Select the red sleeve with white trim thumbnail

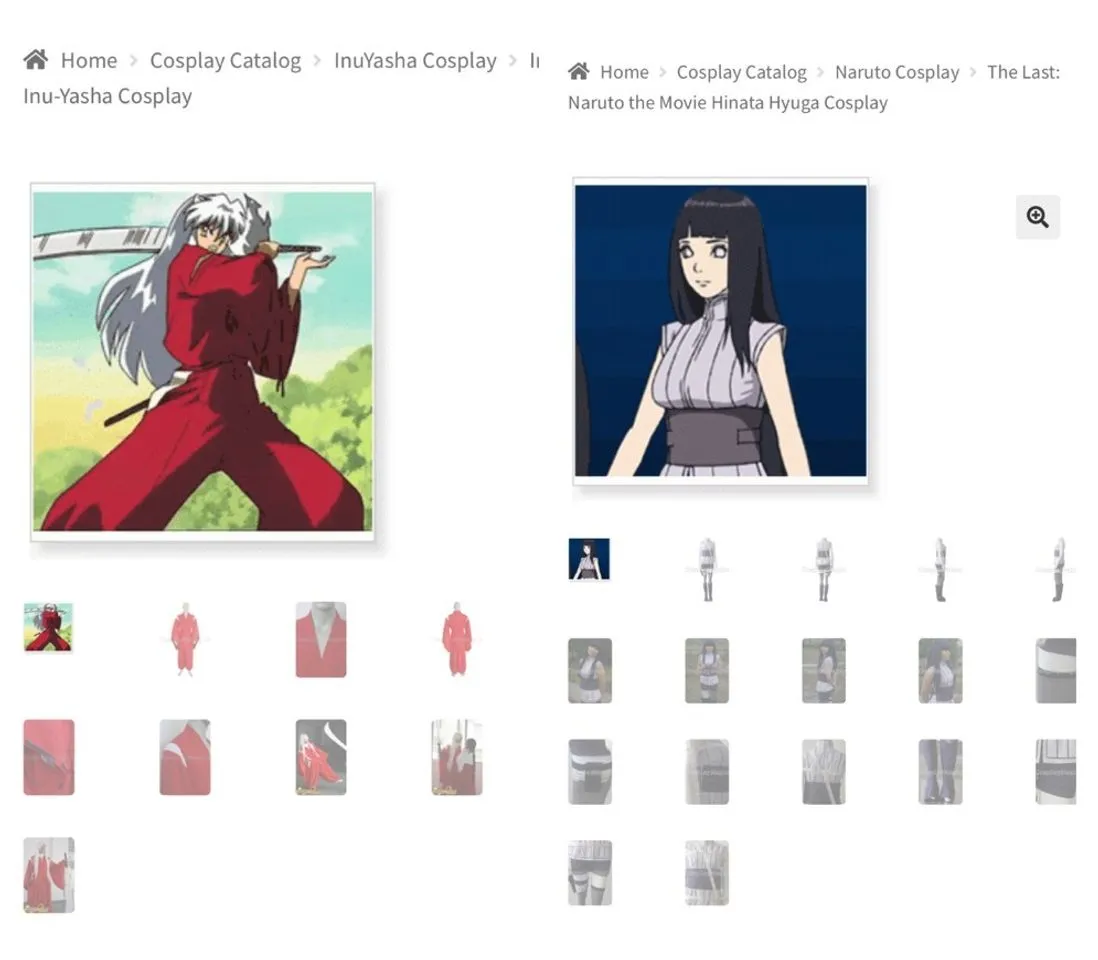(x=185, y=757)
